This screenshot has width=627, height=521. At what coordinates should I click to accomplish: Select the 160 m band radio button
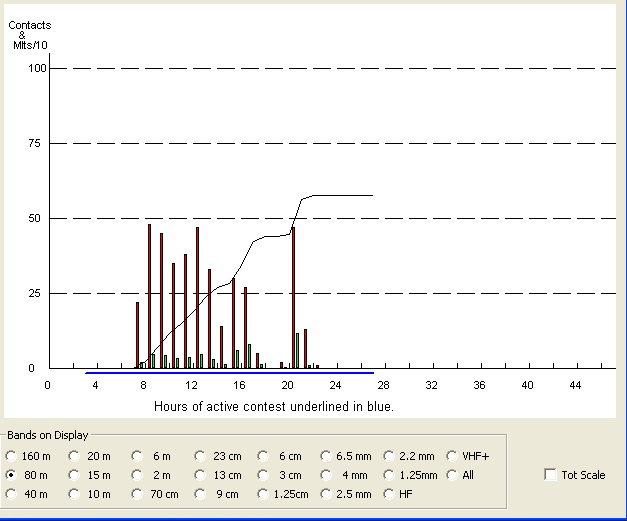12,455
